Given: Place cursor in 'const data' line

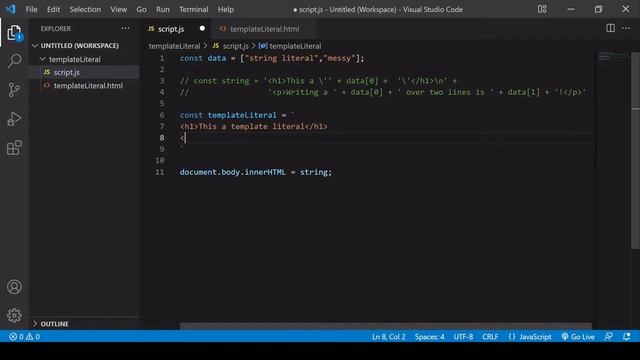Looking at the screenshot, I should [x=272, y=58].
